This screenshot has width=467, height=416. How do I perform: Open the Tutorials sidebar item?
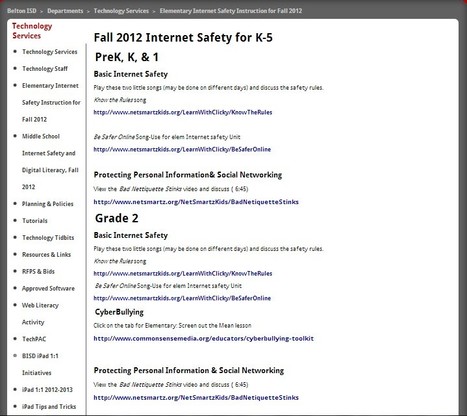tap(35, 221)
